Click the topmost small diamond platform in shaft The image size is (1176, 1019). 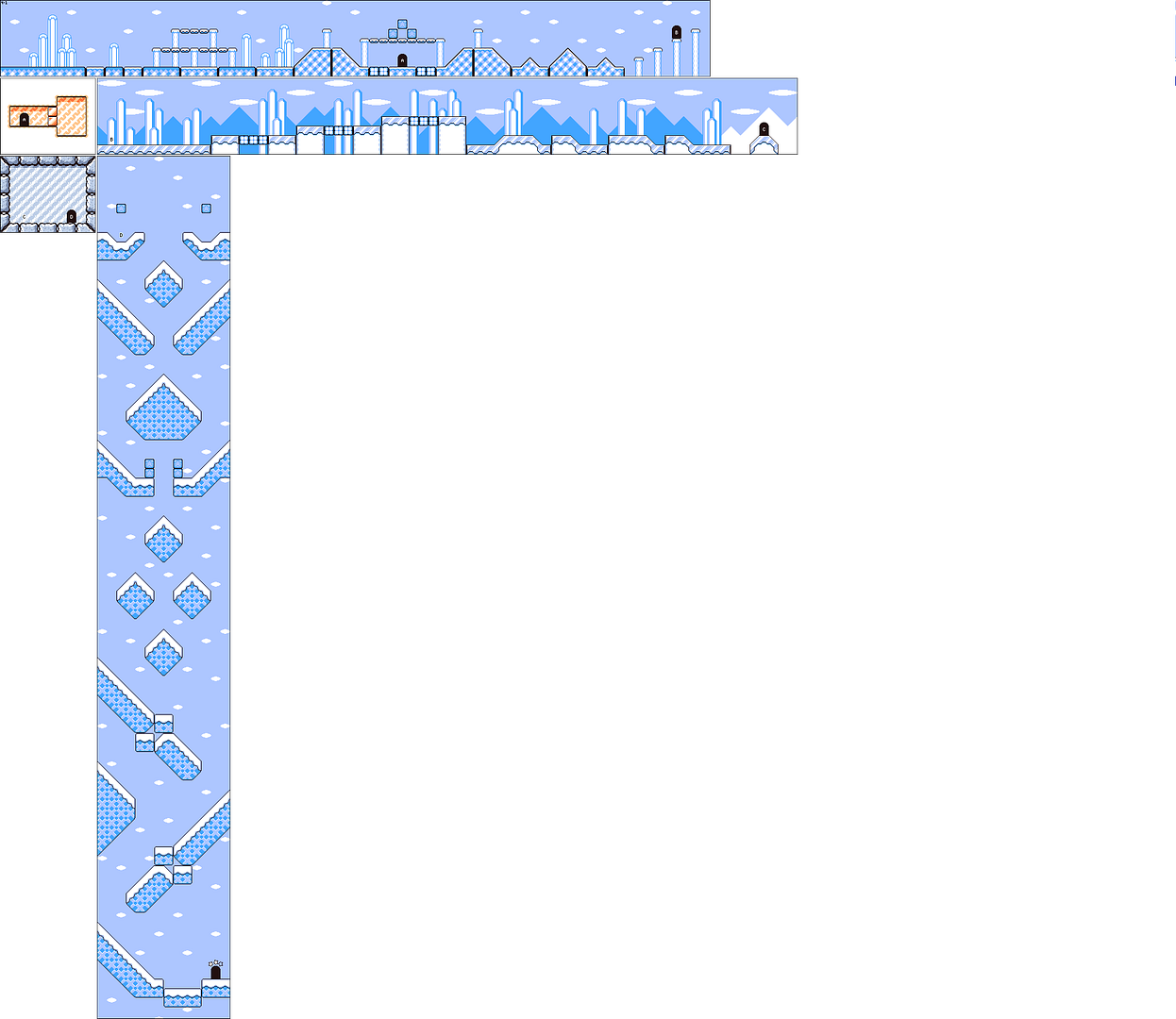pyautogui.click(x=163, y=284)
